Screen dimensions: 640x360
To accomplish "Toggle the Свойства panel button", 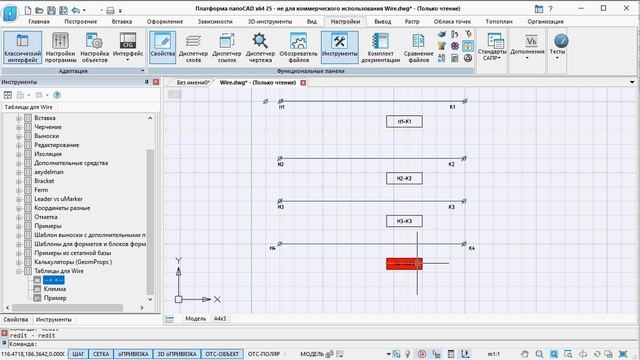I will [x=162, y=47].
